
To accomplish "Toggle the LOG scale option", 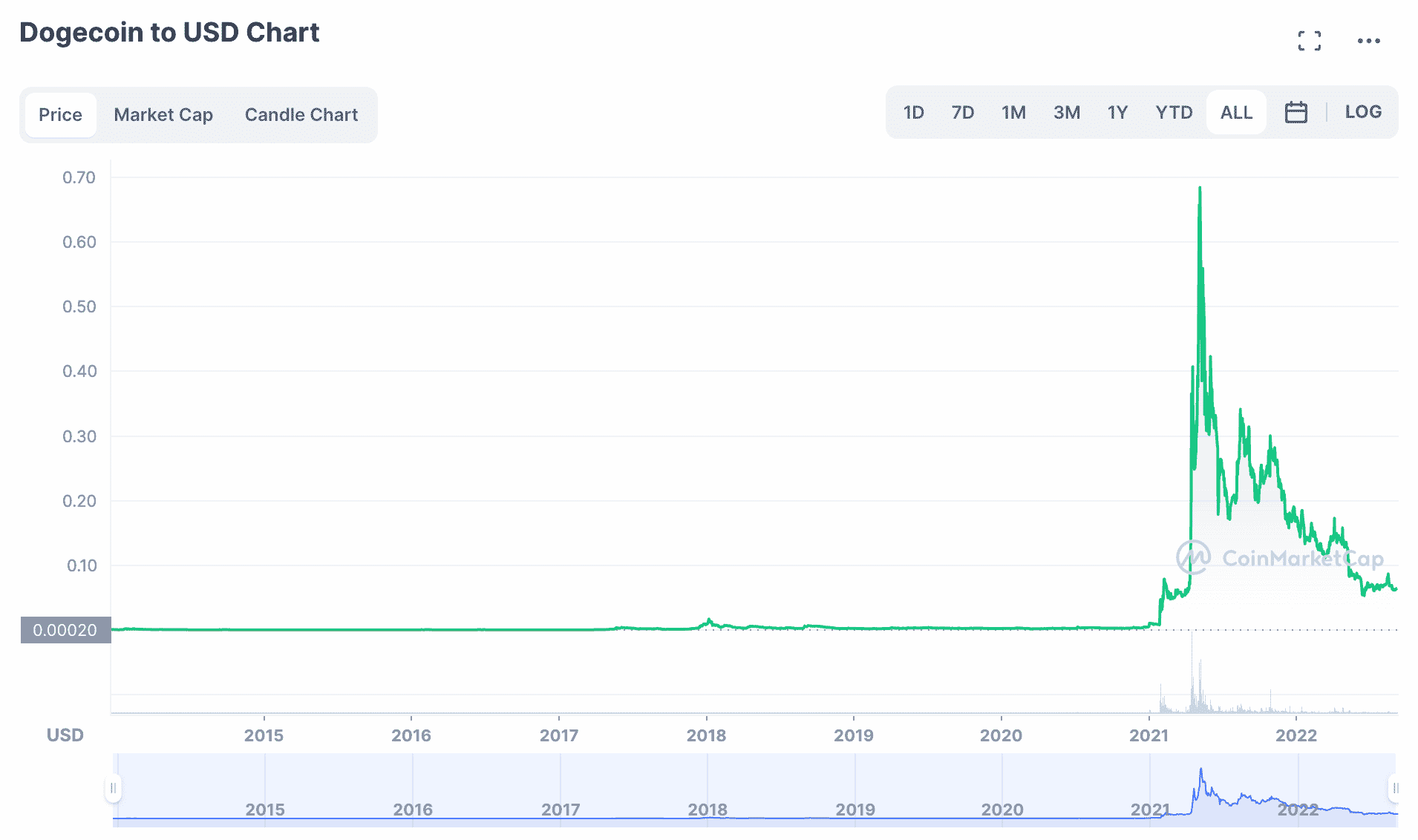I will pos(1363,112).
